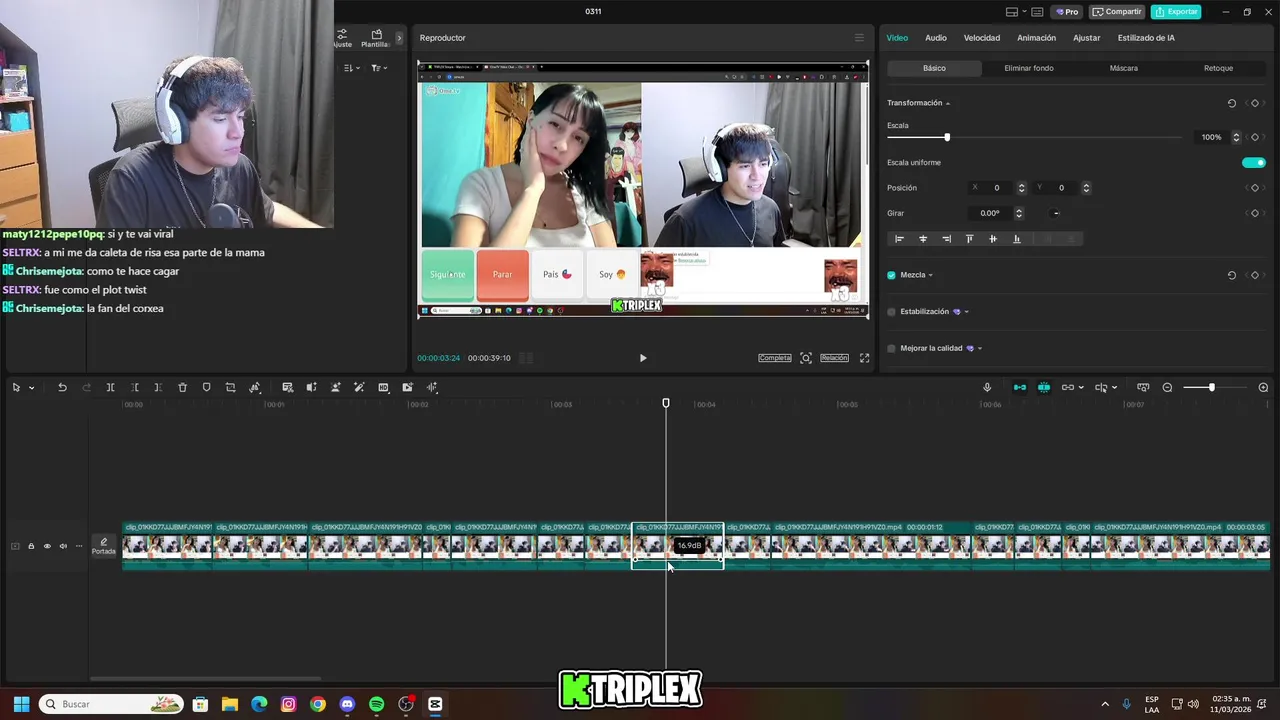Add keyframe for Posición

pos(1255,188)
